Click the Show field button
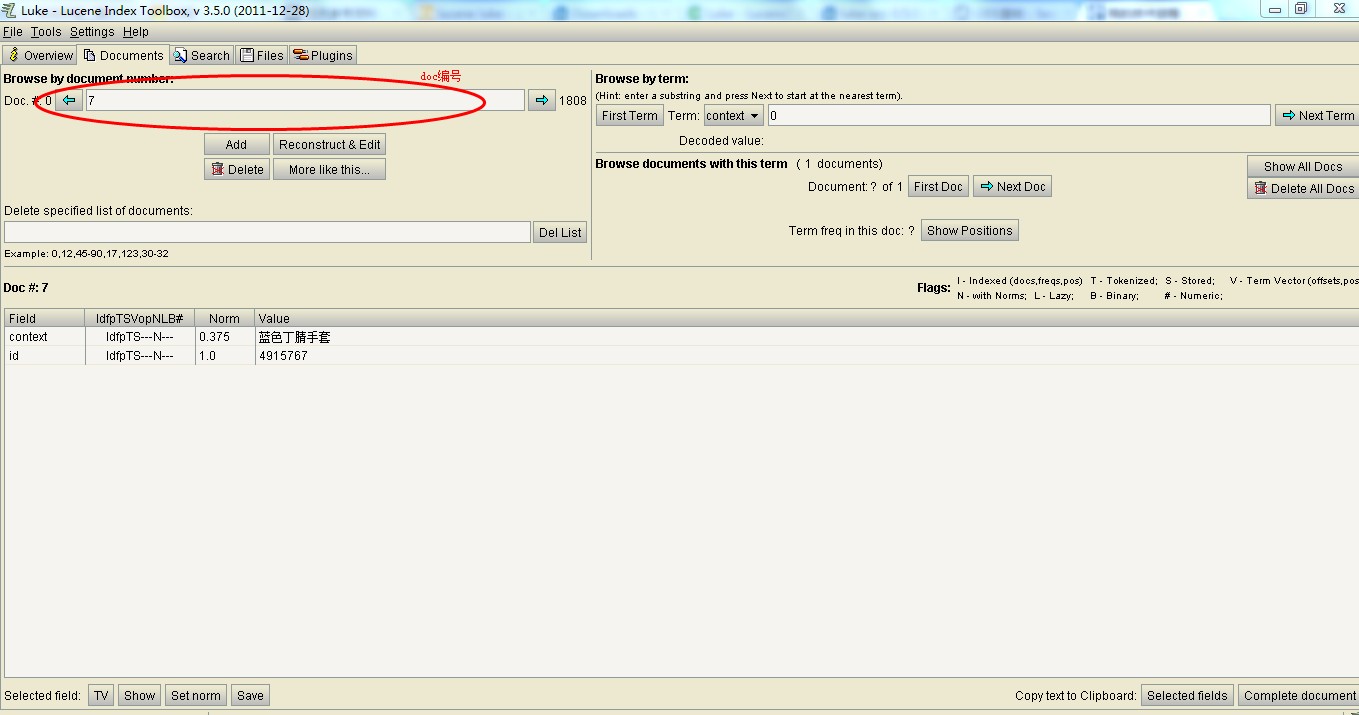 click(140, 695)
